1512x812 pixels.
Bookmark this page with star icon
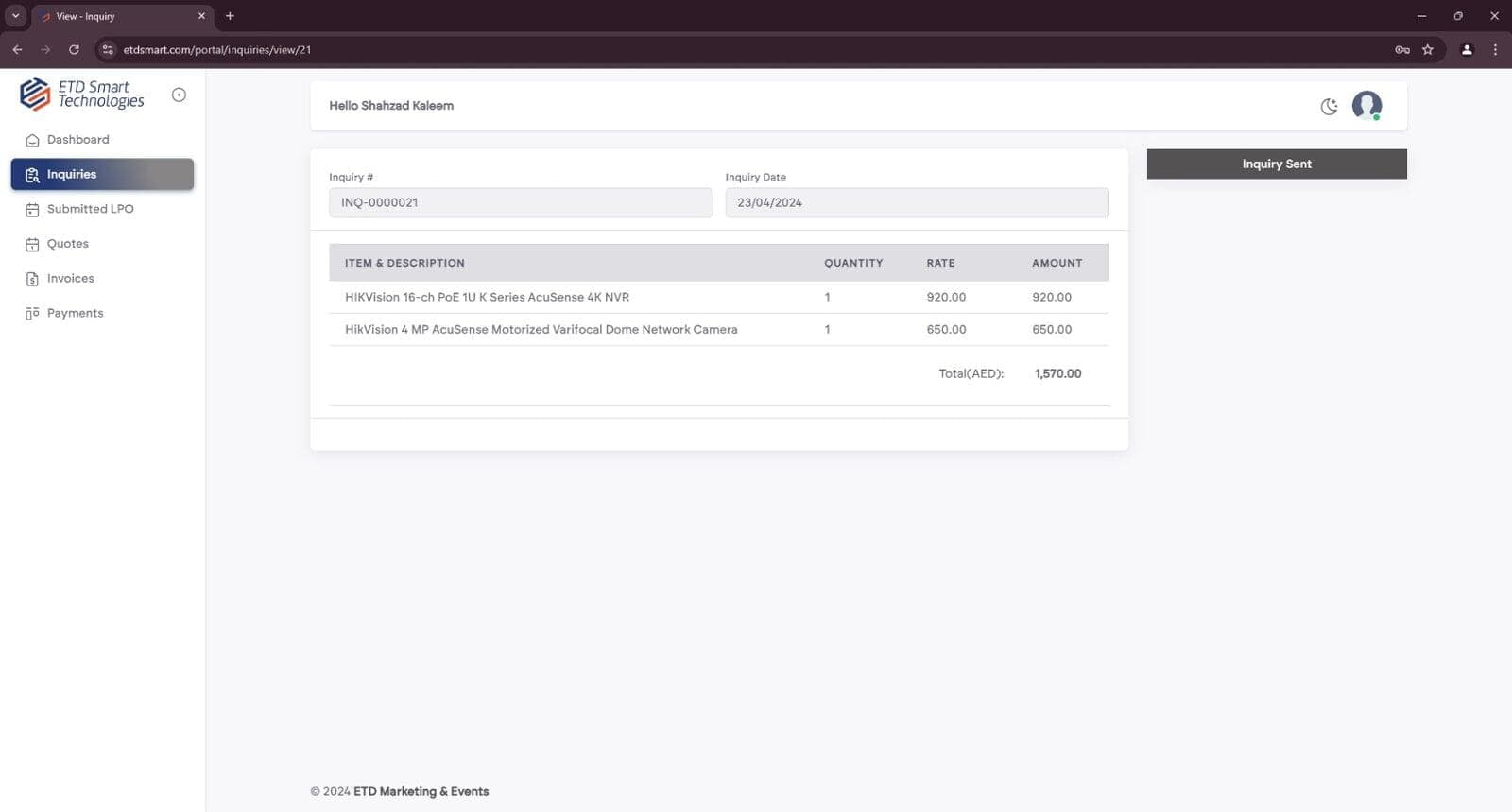1428,50
